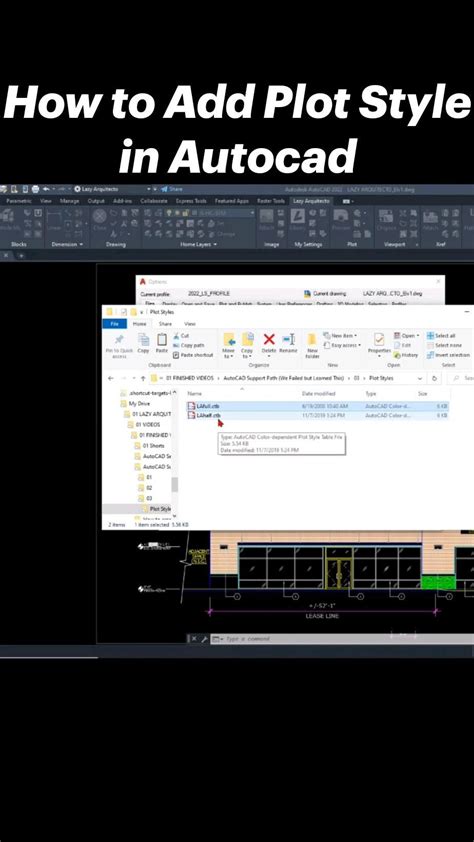
Task: Sort by the Name column header
Action: point(194,394)
